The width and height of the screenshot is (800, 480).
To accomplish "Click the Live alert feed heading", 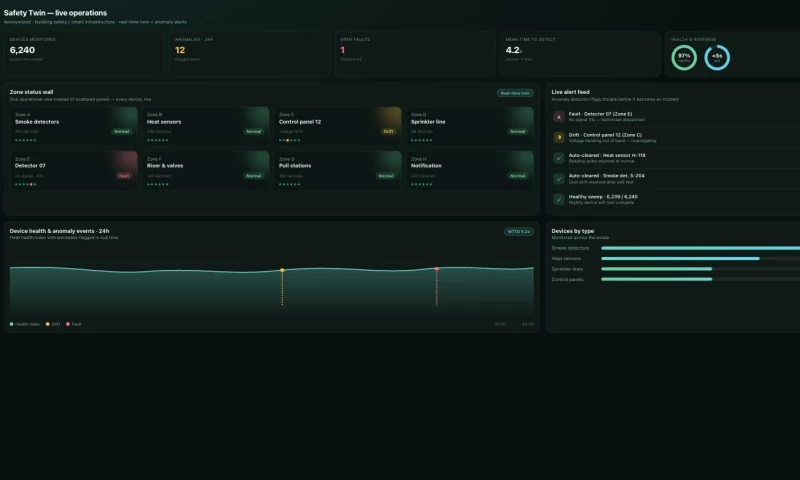I will click(570, 92).
